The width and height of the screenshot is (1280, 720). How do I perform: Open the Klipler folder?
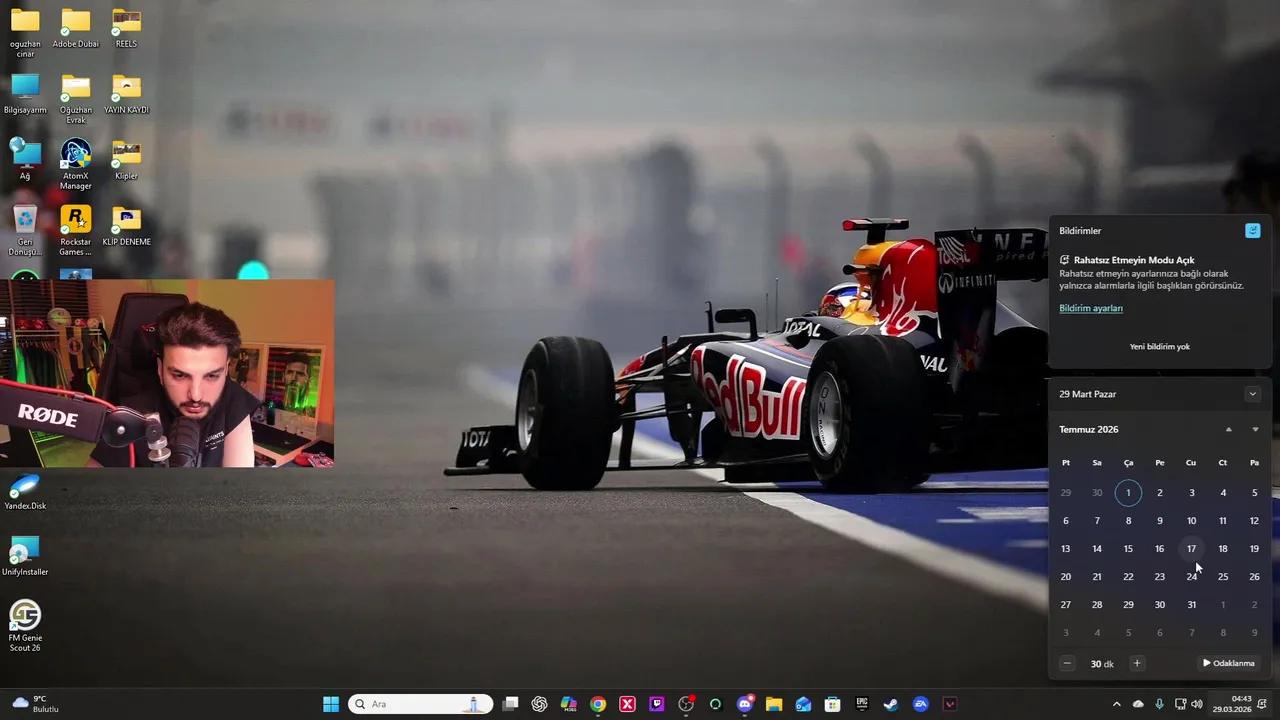click(x=126, y=160)
